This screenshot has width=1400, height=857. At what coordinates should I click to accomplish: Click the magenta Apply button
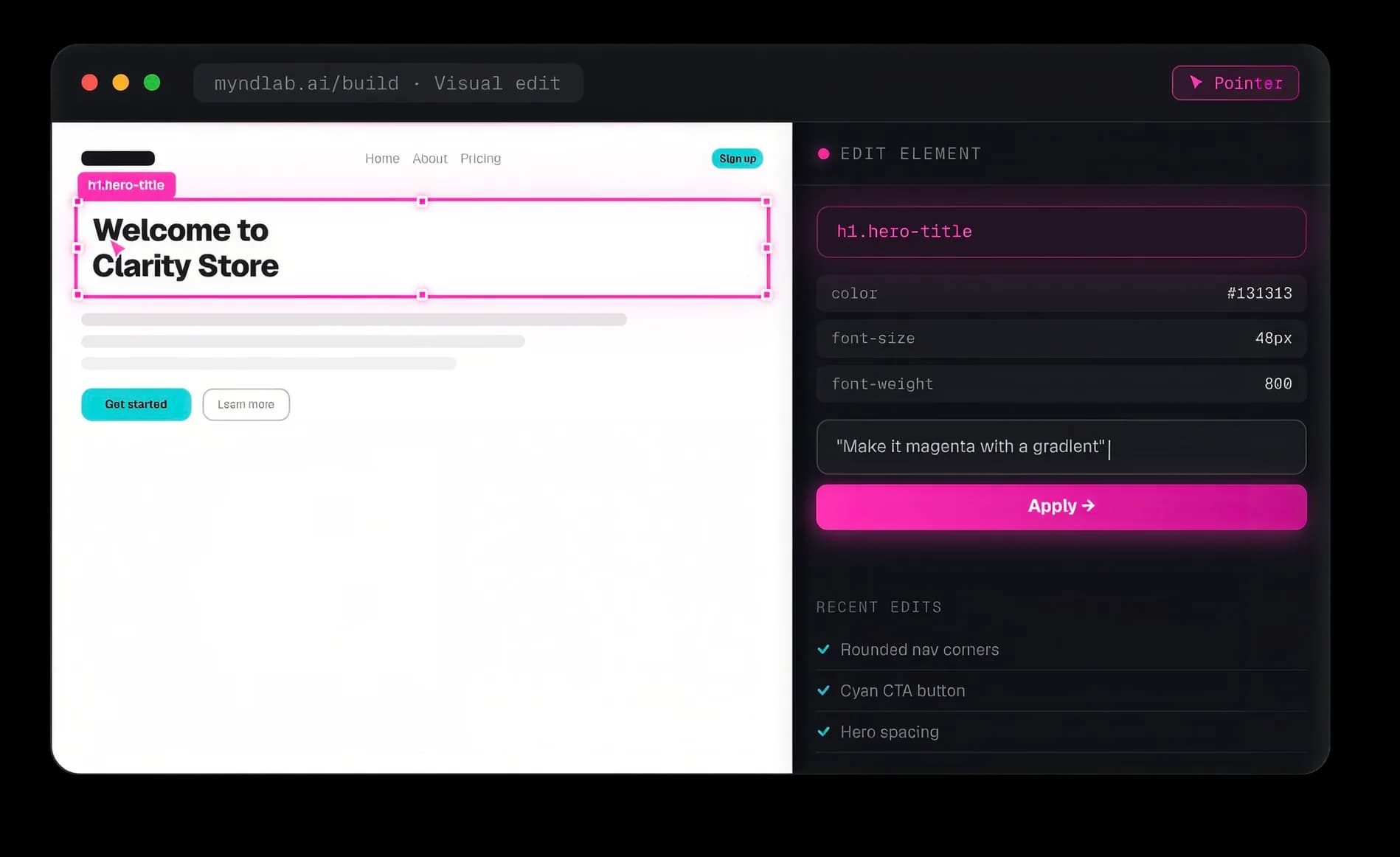1061,507
